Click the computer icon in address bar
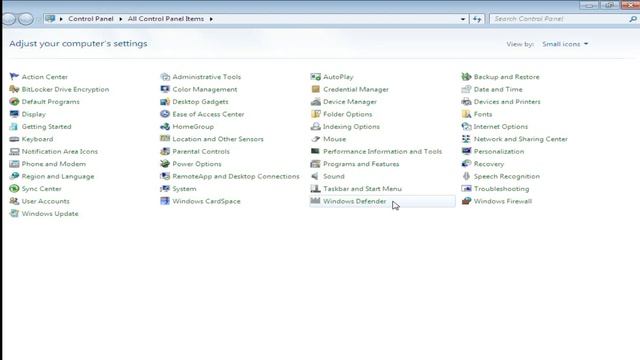The width and height of the screenshot is (640, 360). pos(50,19)
